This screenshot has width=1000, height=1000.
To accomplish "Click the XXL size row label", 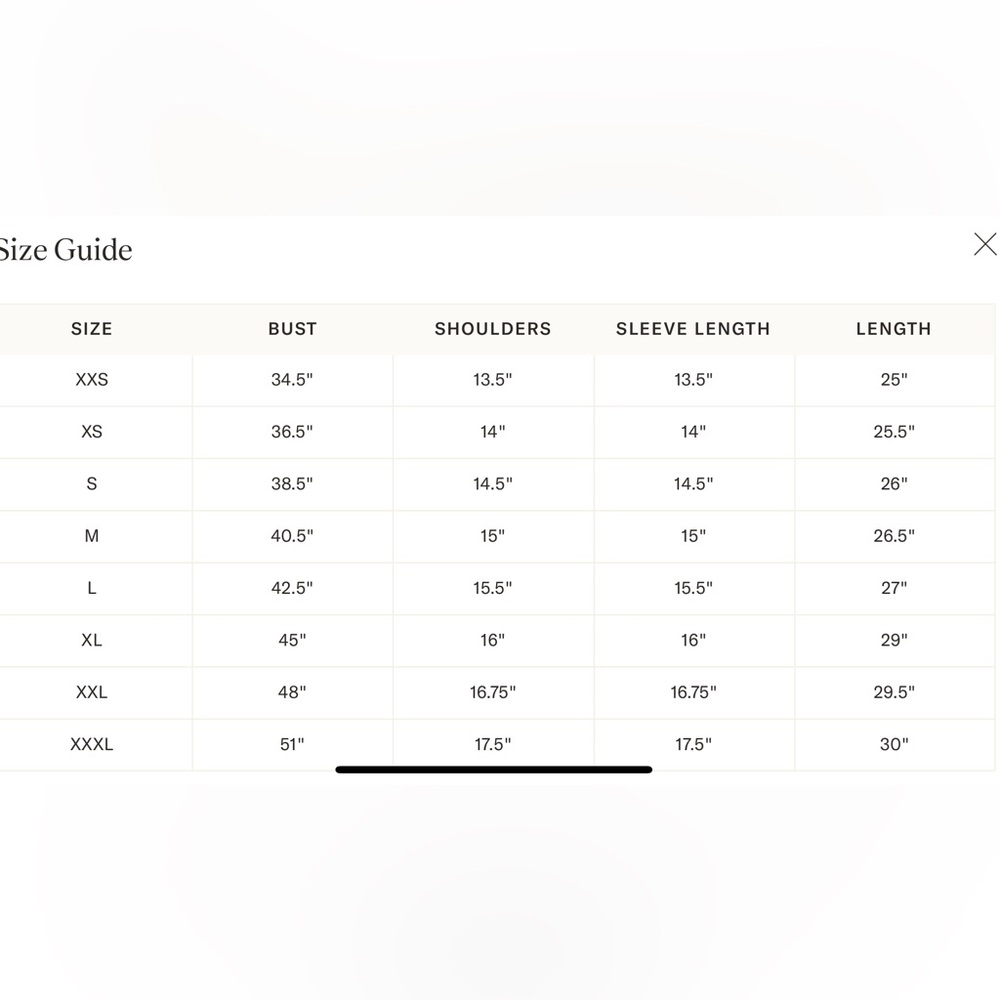I will [92, 693].
